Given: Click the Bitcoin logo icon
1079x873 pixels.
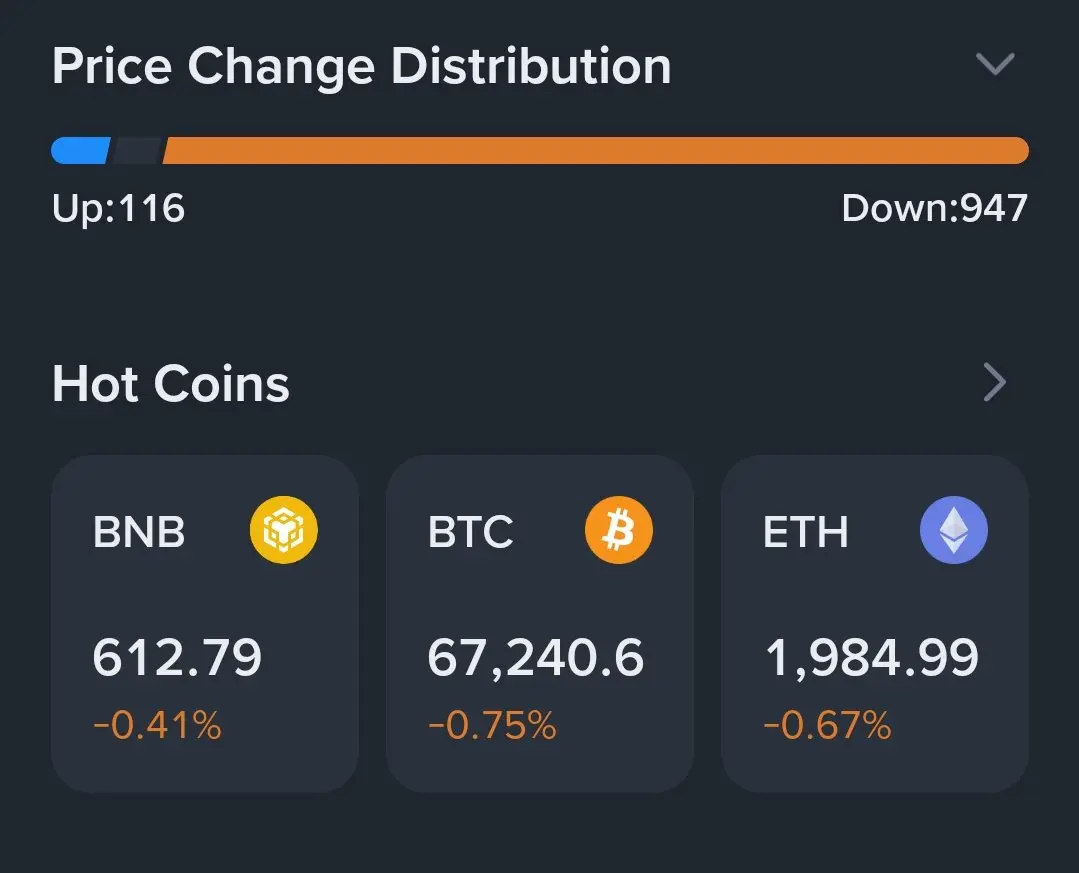Looking at the screenshot, I should pos(618,530).
